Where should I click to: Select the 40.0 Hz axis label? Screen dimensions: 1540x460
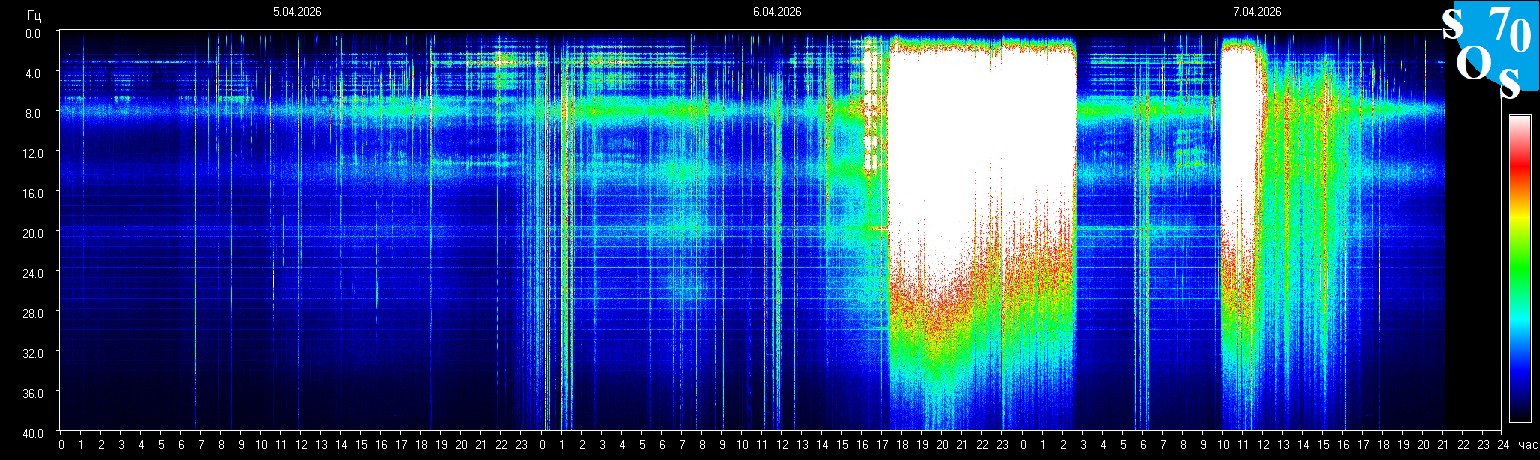click(35, 432)
